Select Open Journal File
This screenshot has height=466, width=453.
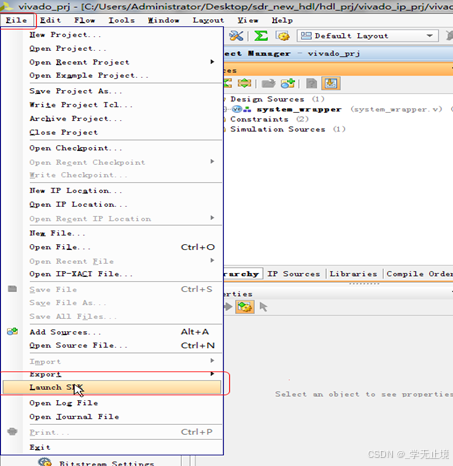pyautogui.click(x=112, y=417)
